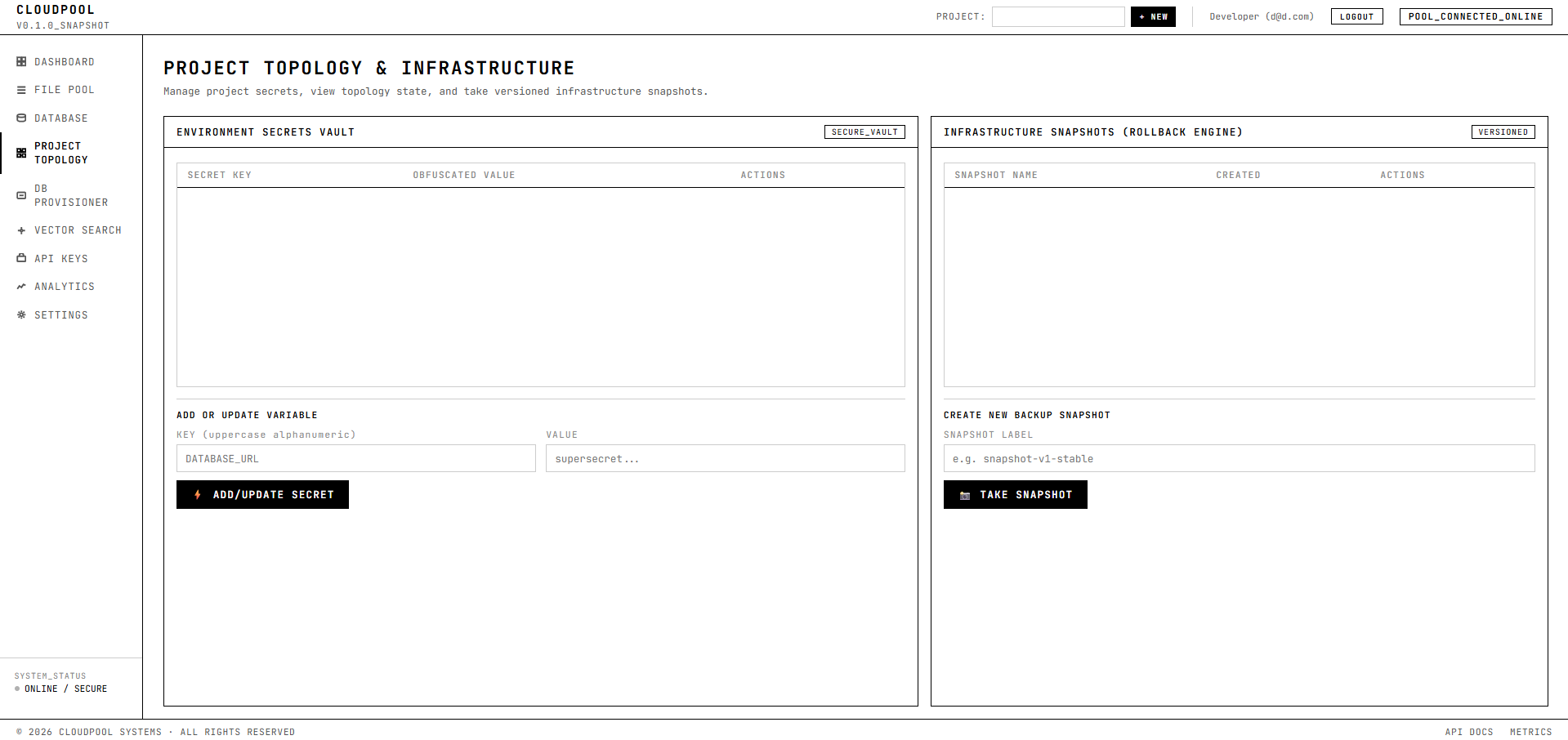The height and width of the screenshot is (740, 1568).
Task: Focus the secret Key input field
Action: tap(356, 458)
